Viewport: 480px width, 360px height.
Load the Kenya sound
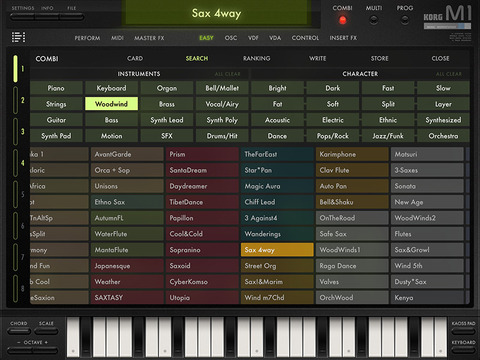coord(427,297)
